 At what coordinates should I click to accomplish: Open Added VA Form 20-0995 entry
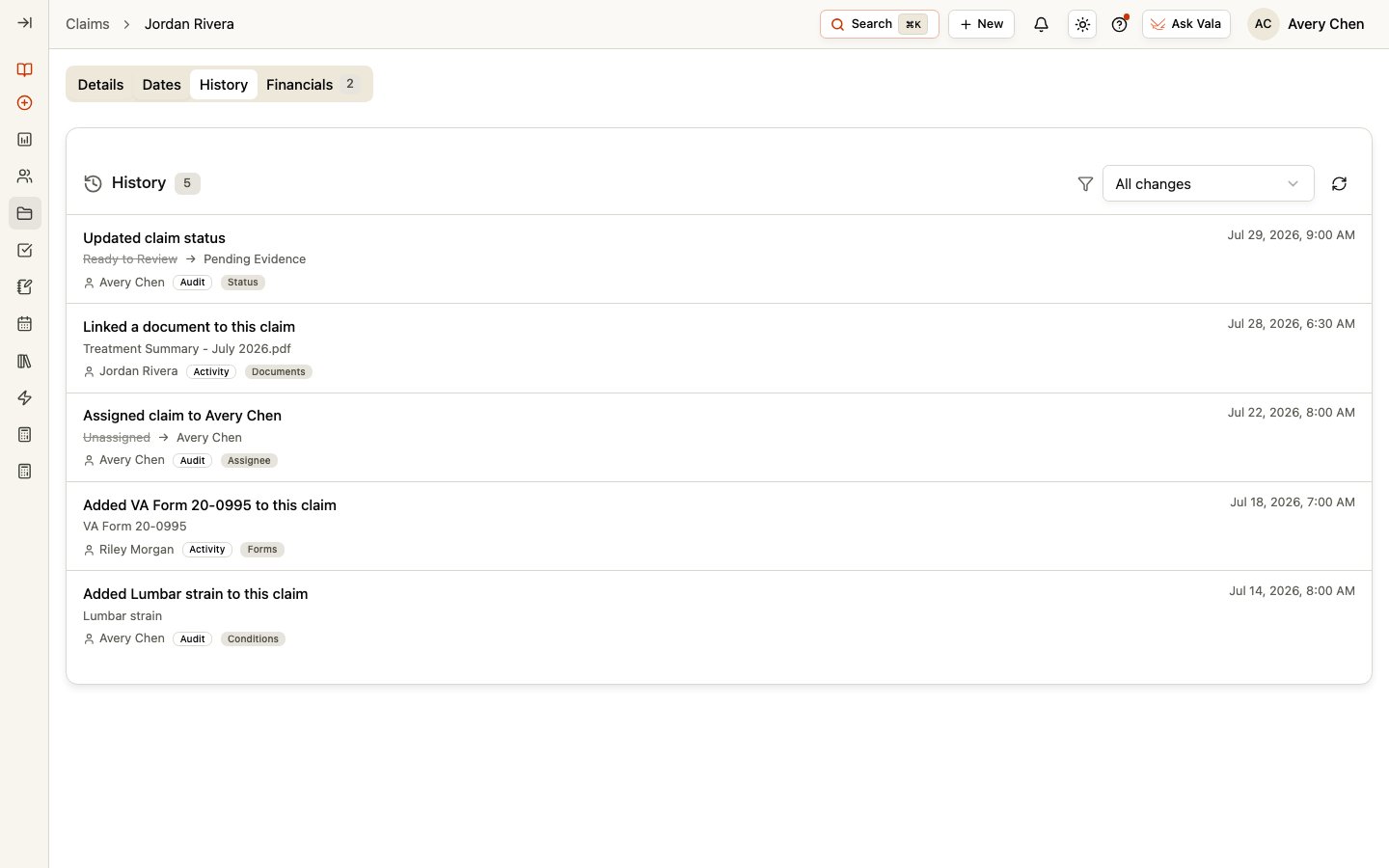pyautogui.click(x=719, y=526)
